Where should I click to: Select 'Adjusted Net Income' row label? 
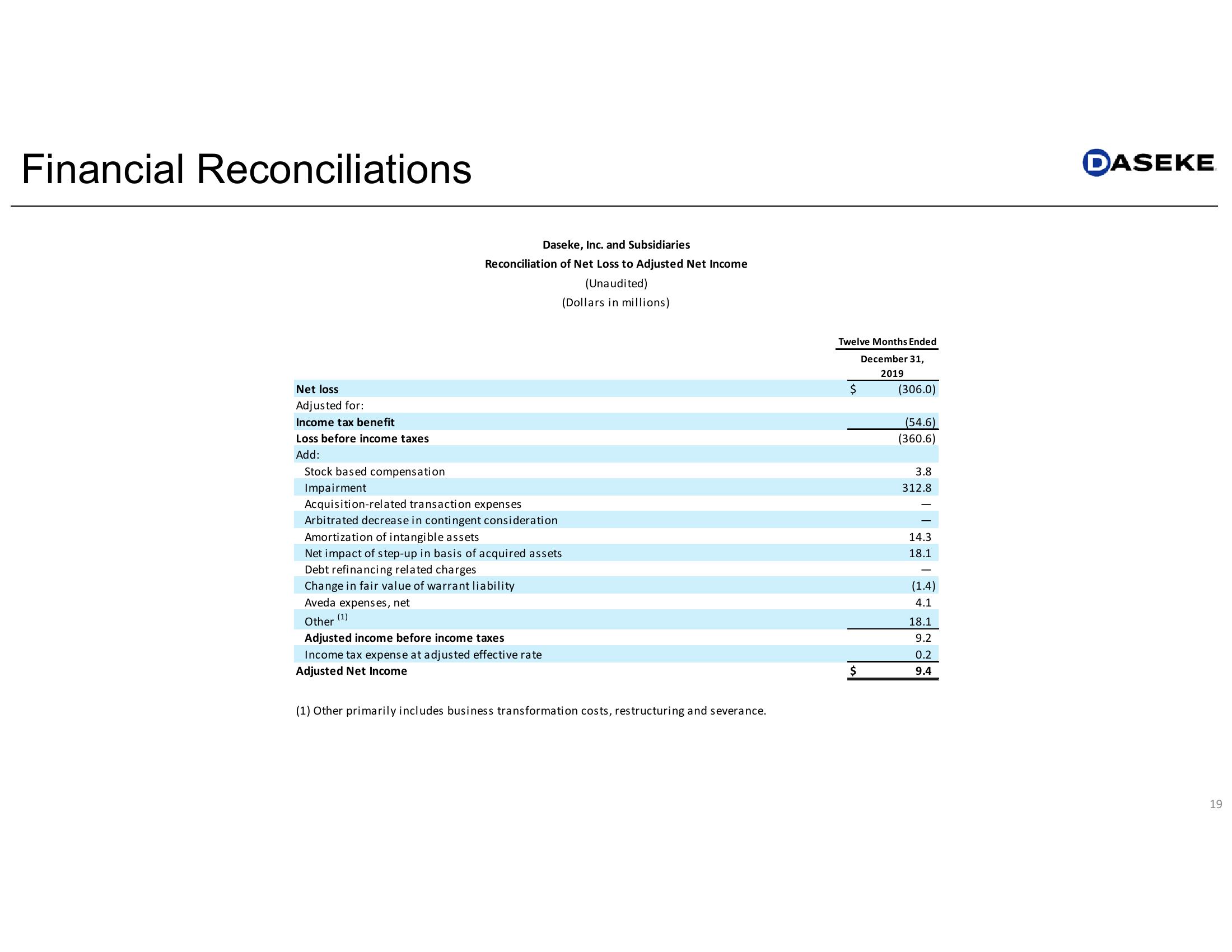352,671
